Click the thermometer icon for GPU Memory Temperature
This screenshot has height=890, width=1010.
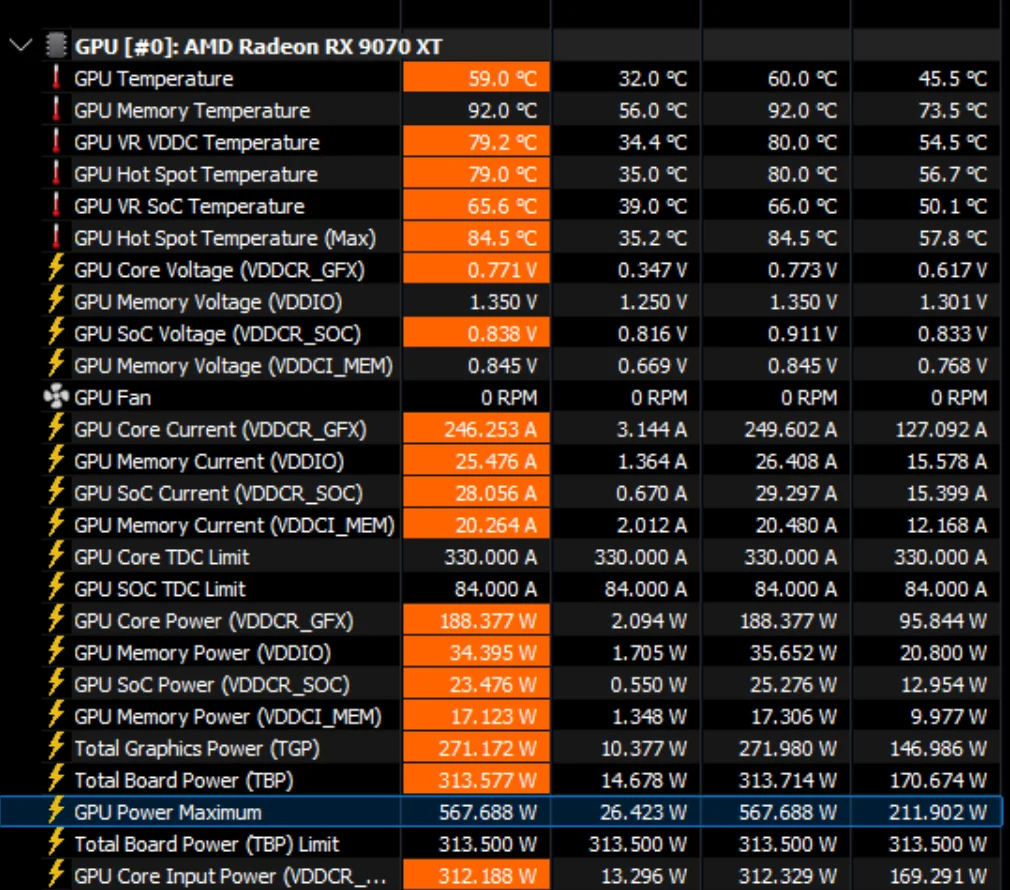click(x=56, y=109)
